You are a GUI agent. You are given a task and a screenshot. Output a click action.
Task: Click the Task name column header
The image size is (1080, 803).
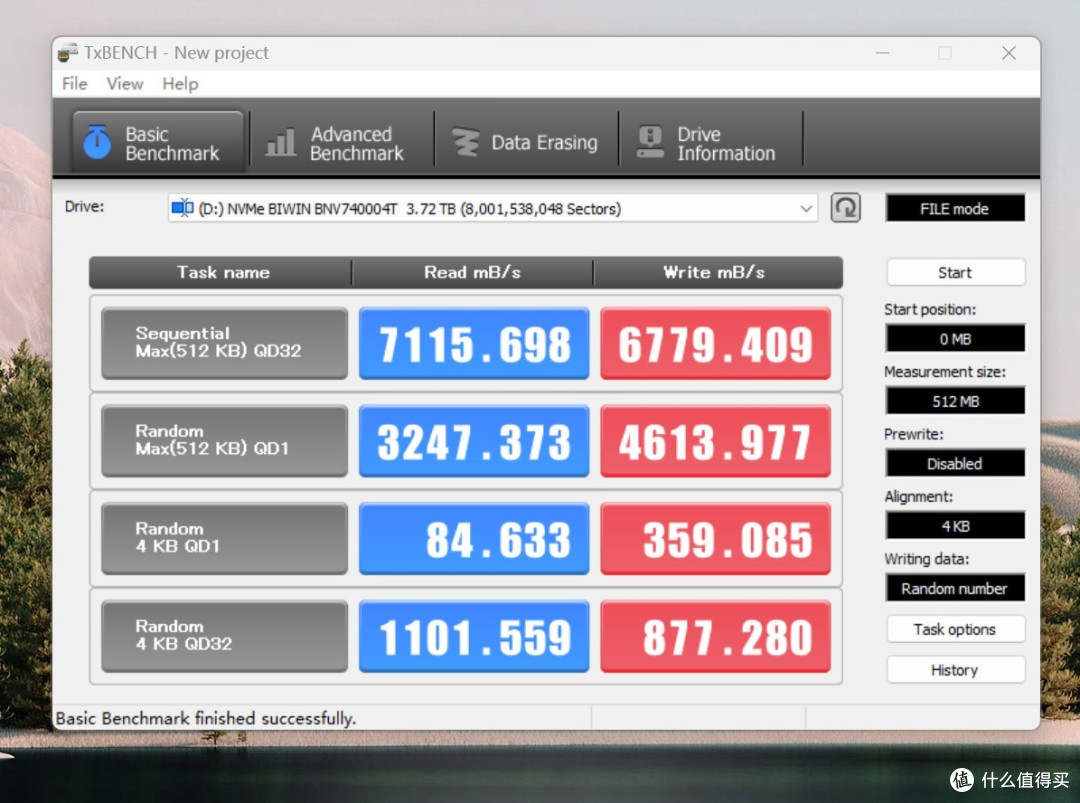pos(221,273)
